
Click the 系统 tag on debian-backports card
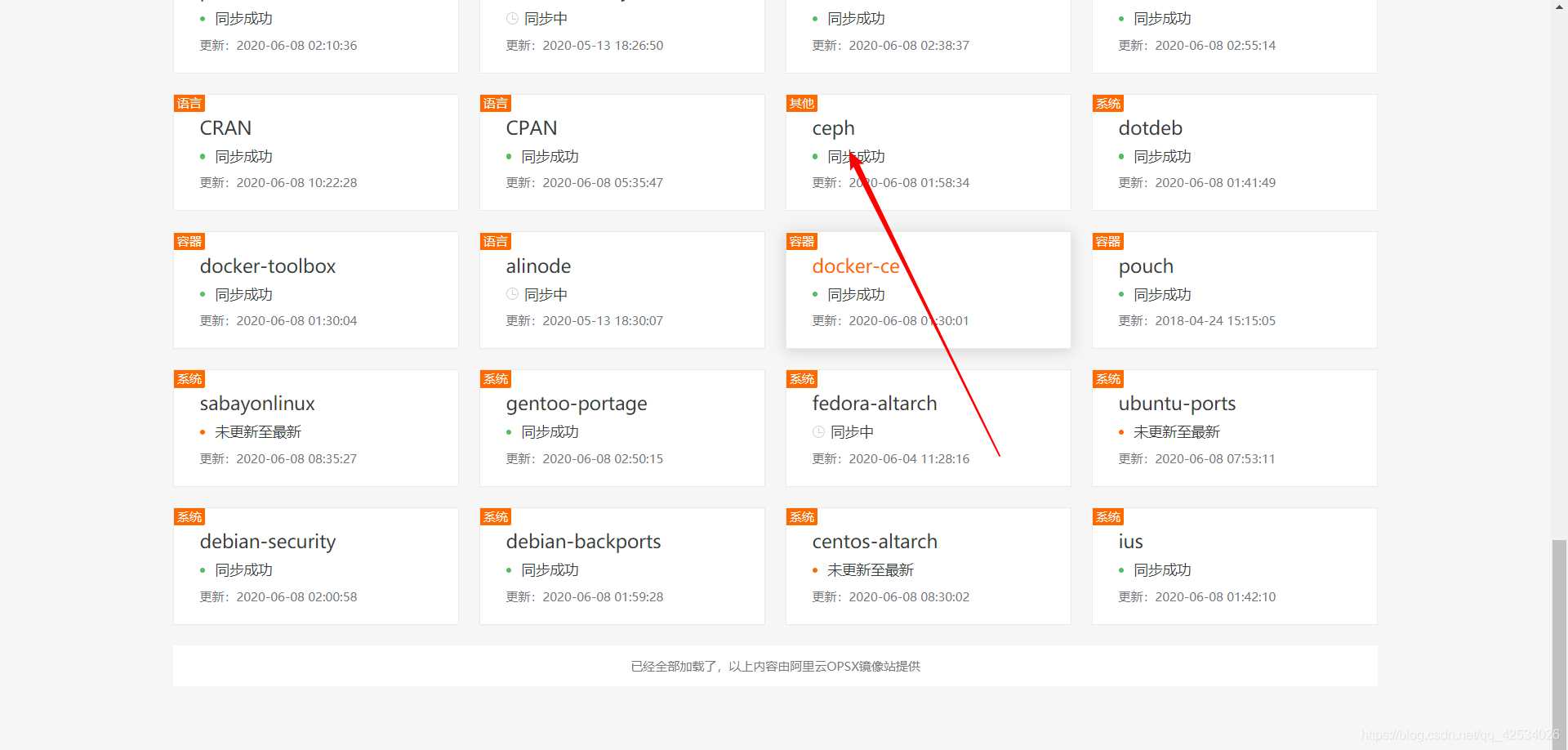496,517
